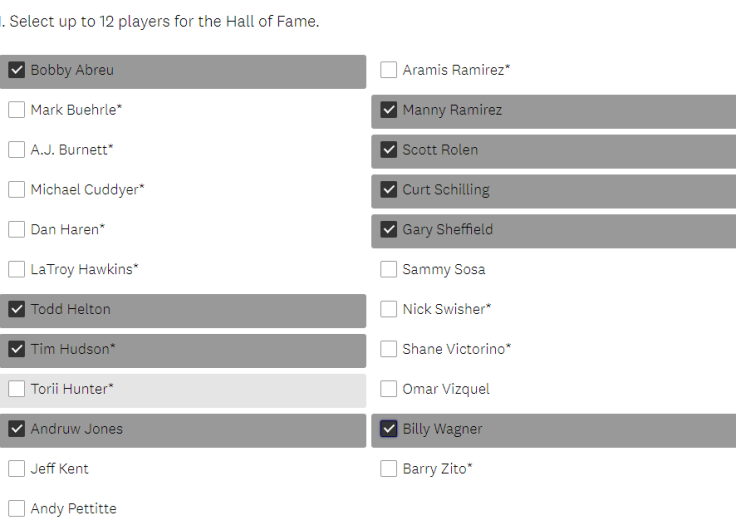736x525 pixels.
Task: Tick the Jeff Kent checkbox
Action: [x=17, y=469]
